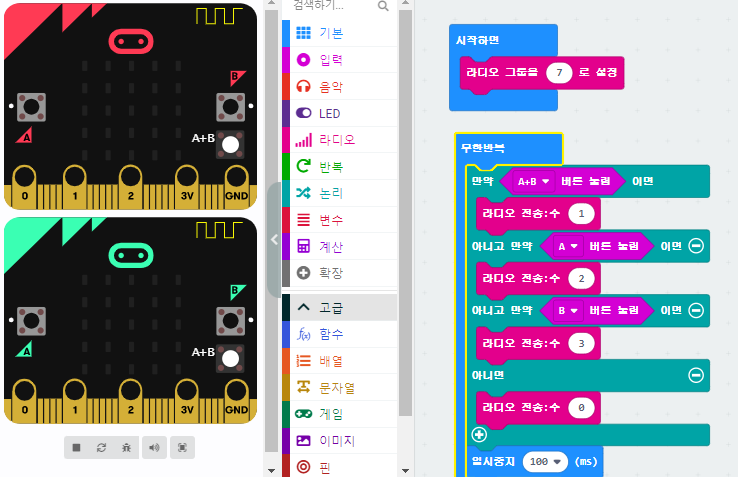Screen dimensions: 738x477
Task: Add another branch with the plus icon
Action: click(x=479, y=434)
